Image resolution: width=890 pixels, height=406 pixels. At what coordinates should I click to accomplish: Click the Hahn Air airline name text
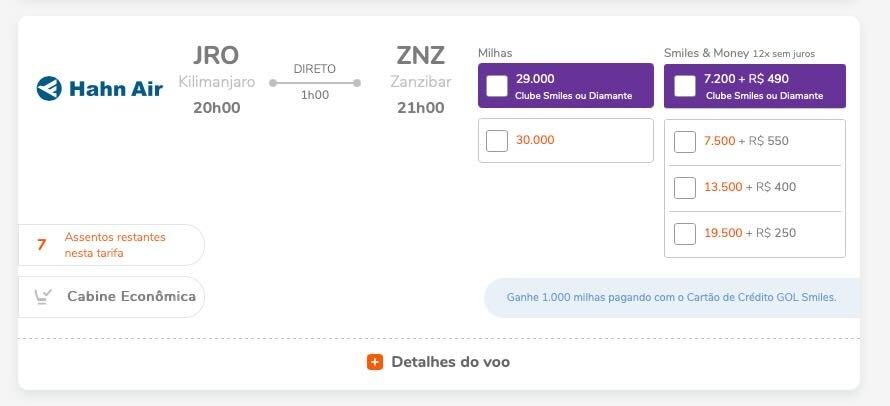(116, 89)
